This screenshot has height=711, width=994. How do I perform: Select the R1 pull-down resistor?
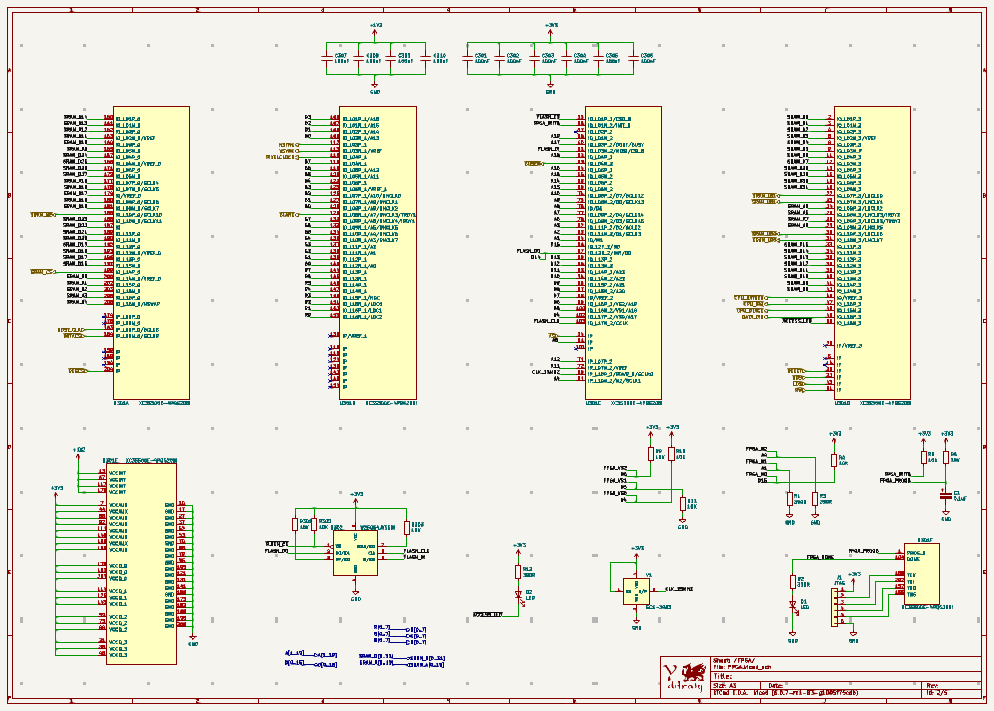coord(790,499)
